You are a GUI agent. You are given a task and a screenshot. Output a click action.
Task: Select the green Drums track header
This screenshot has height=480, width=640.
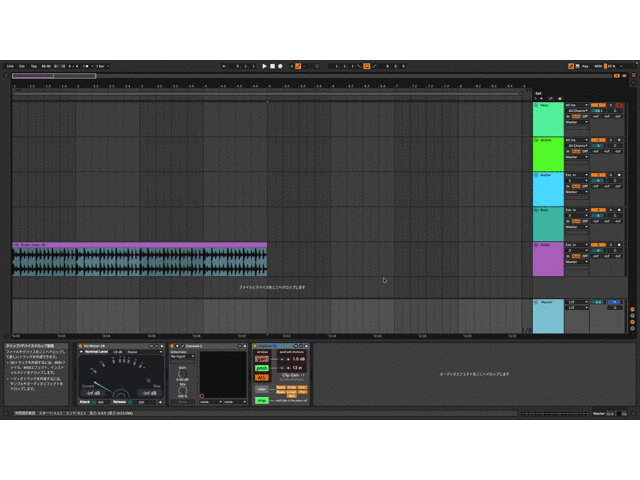click(x=548, y=153)
